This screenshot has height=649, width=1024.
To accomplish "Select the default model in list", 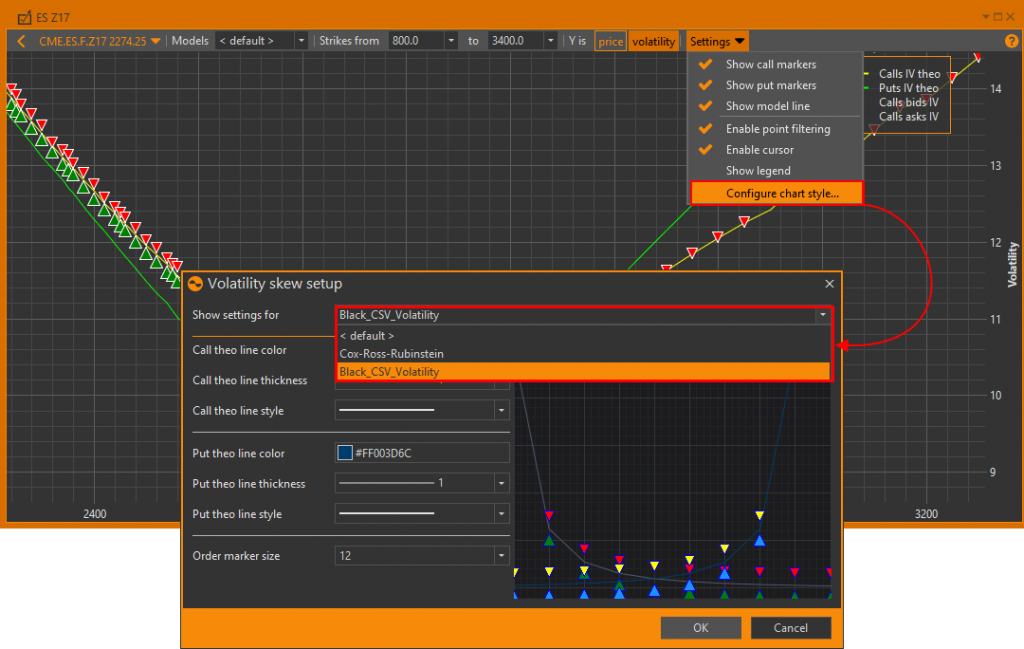I will 583,336.
